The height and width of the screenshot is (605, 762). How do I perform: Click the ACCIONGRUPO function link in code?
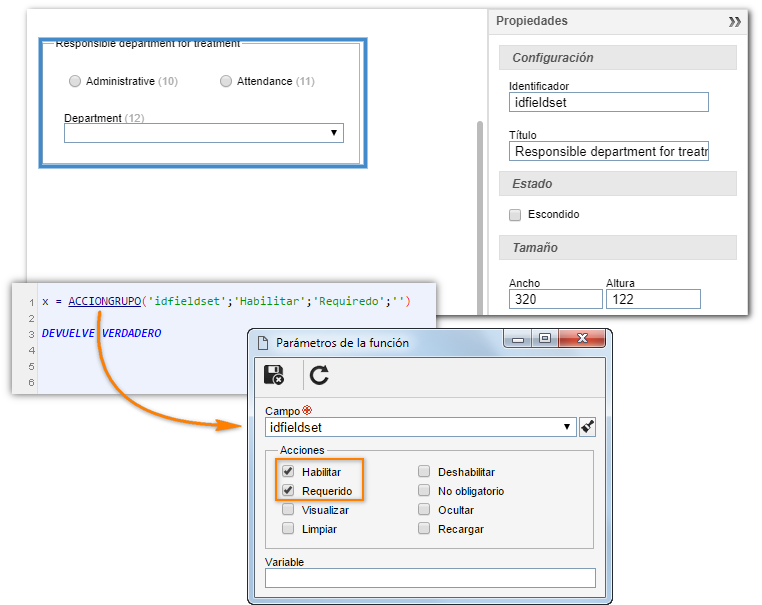tap(104, 301)
